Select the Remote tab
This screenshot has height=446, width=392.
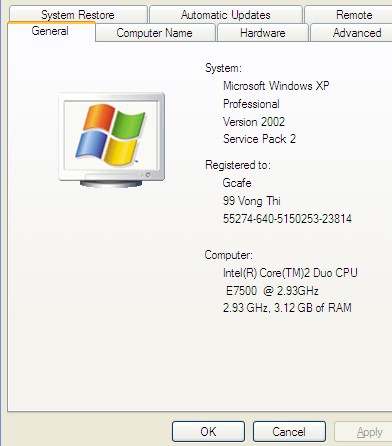(348, 15)
